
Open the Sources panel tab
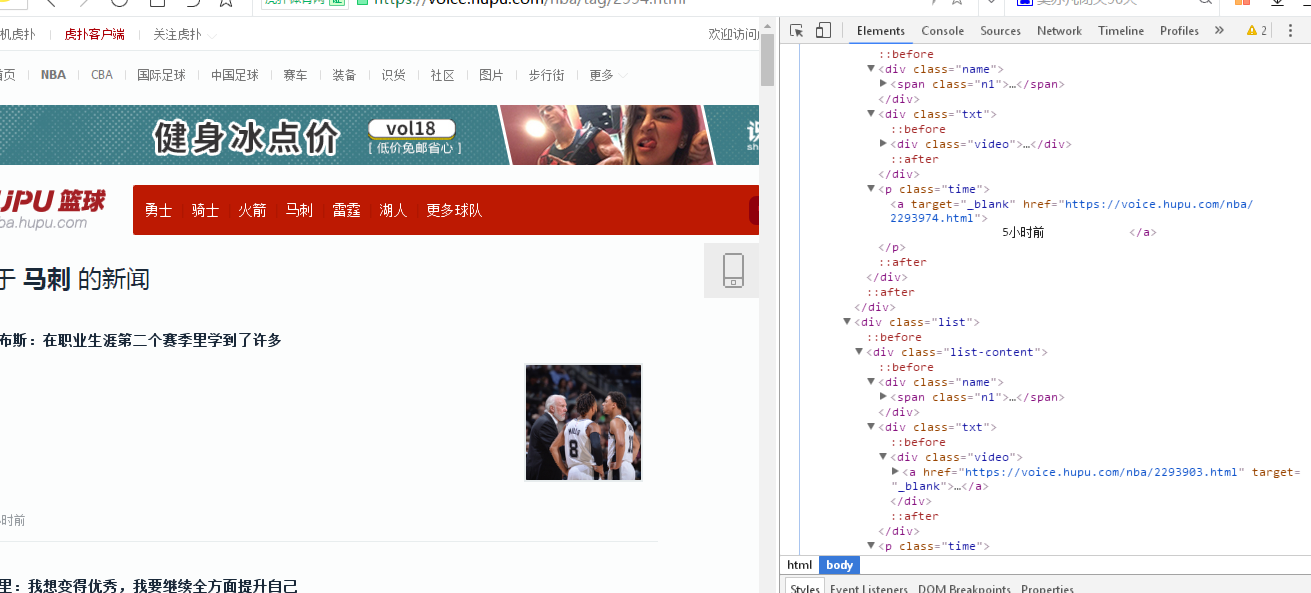point(1000,31)
